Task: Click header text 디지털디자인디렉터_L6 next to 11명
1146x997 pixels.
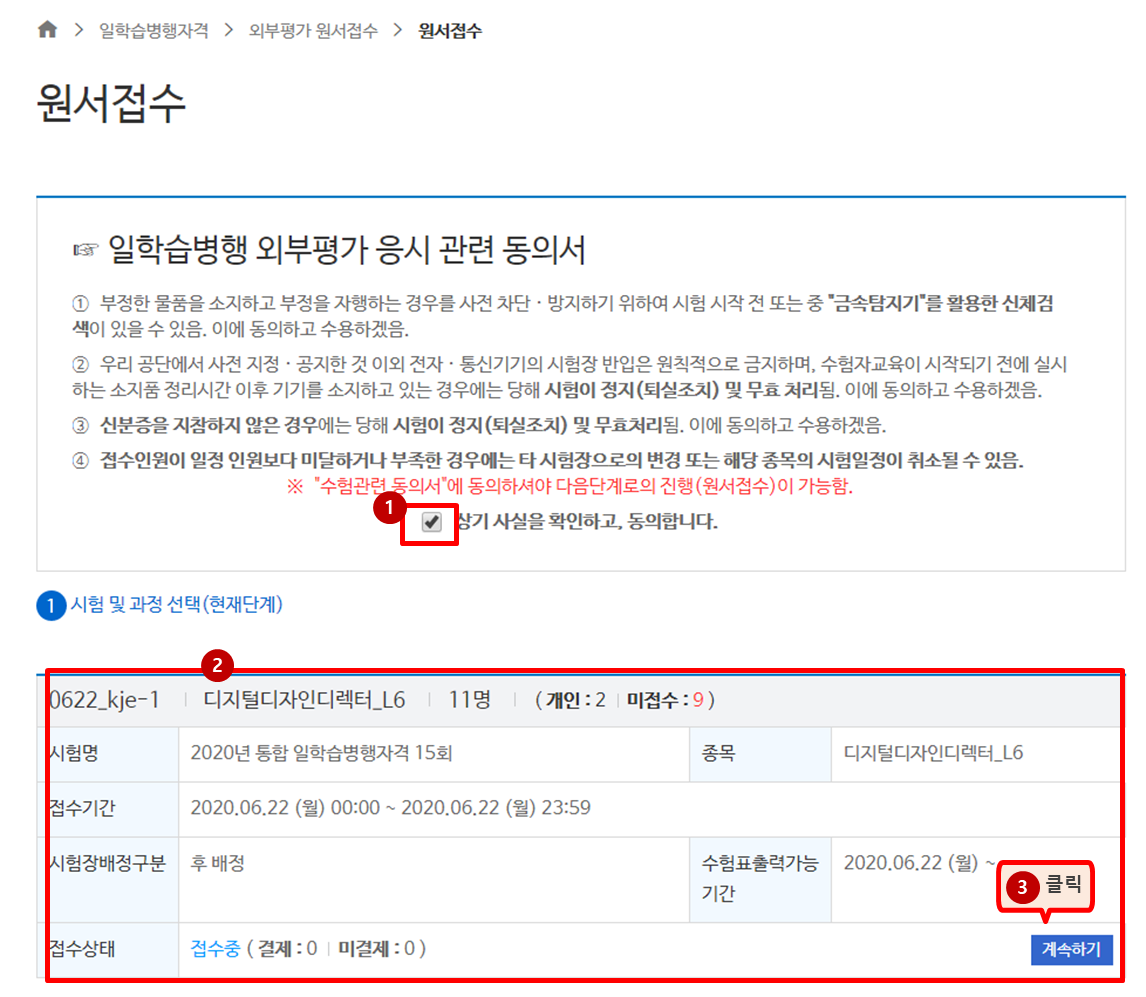Action: point(304,700)
